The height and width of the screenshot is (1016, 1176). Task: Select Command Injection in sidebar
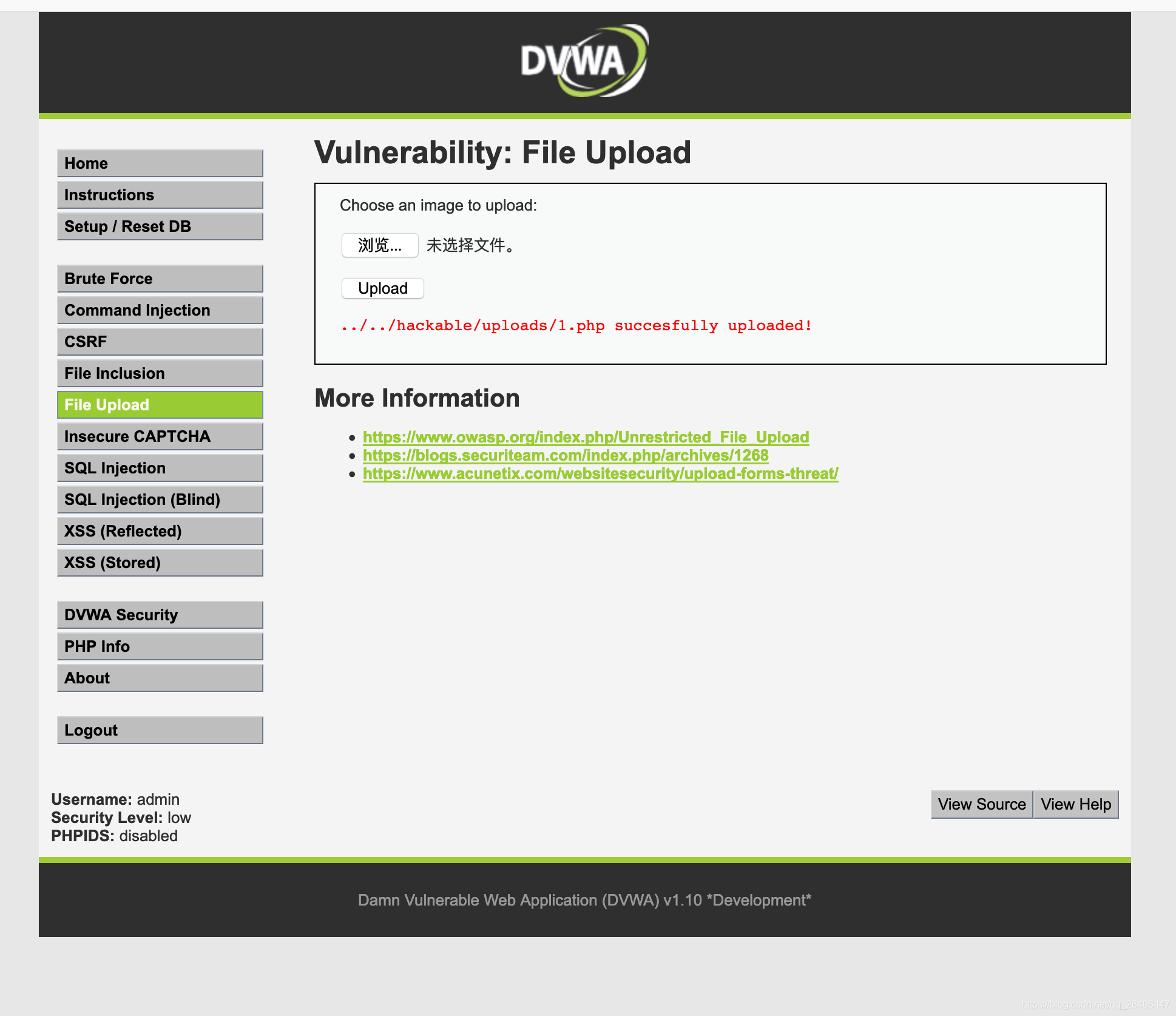160,310
